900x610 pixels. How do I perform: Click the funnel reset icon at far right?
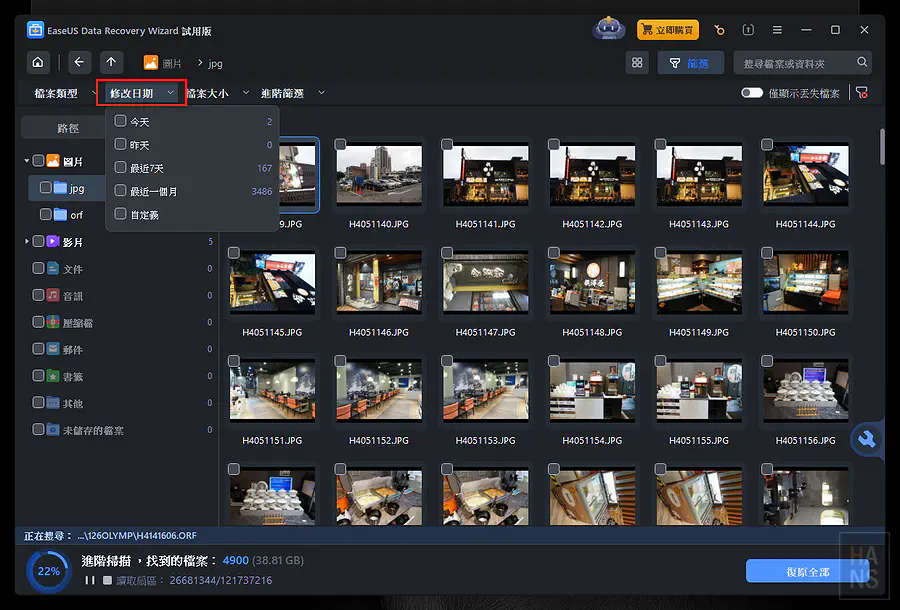point(862,93)
